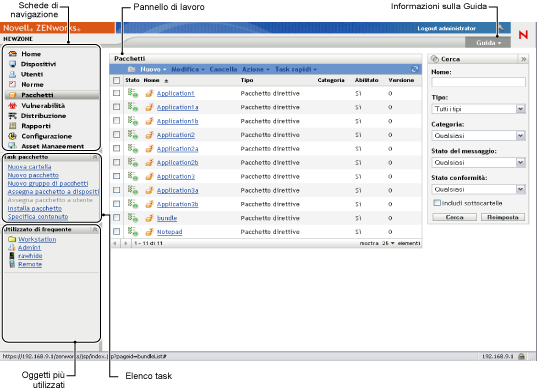This screenshot has width=537, height=391.
Task: Click the bundle icon beside Notepad
Action: [149, 232]
